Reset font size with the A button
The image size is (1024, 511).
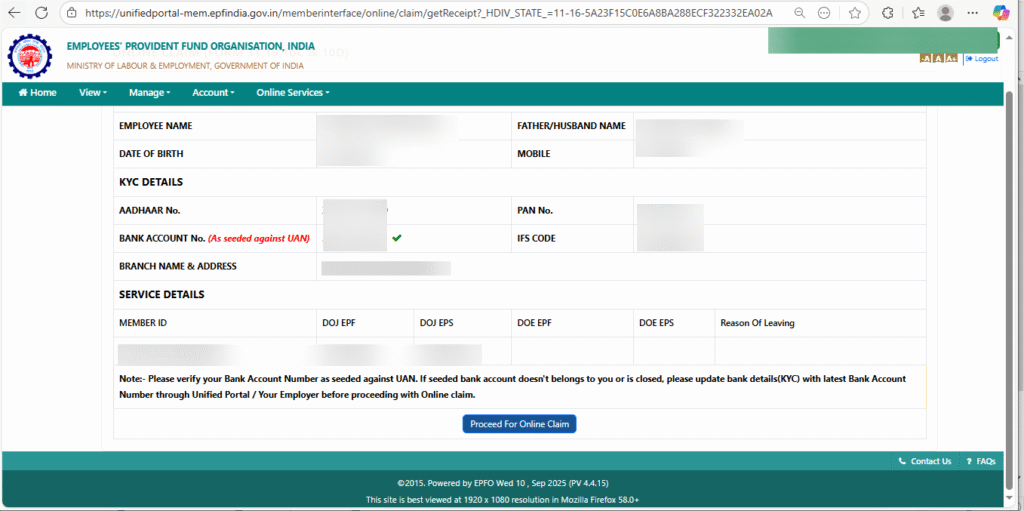point(937,59)
